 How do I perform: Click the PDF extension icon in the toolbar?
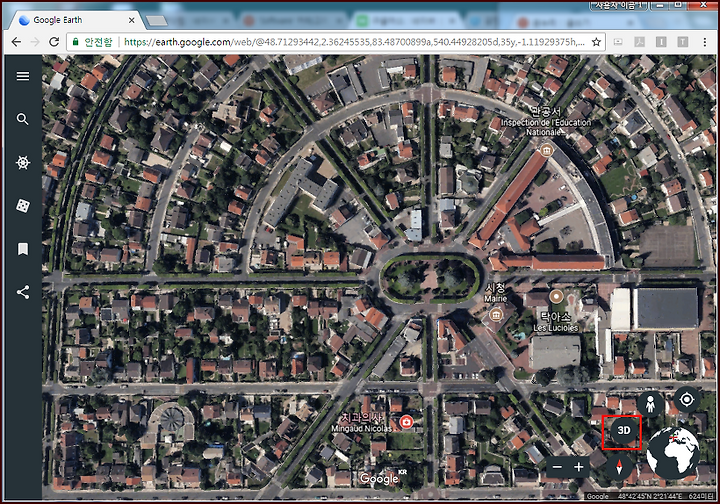640,42
